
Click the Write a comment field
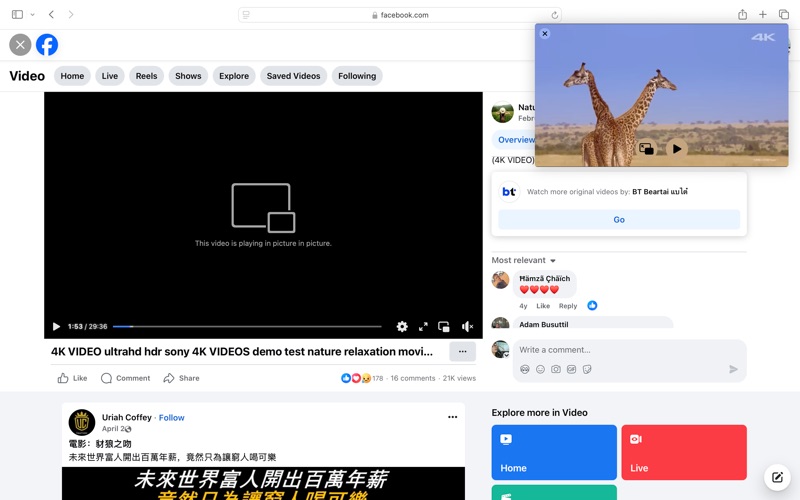pyautogui.click(x=620, y=350)
